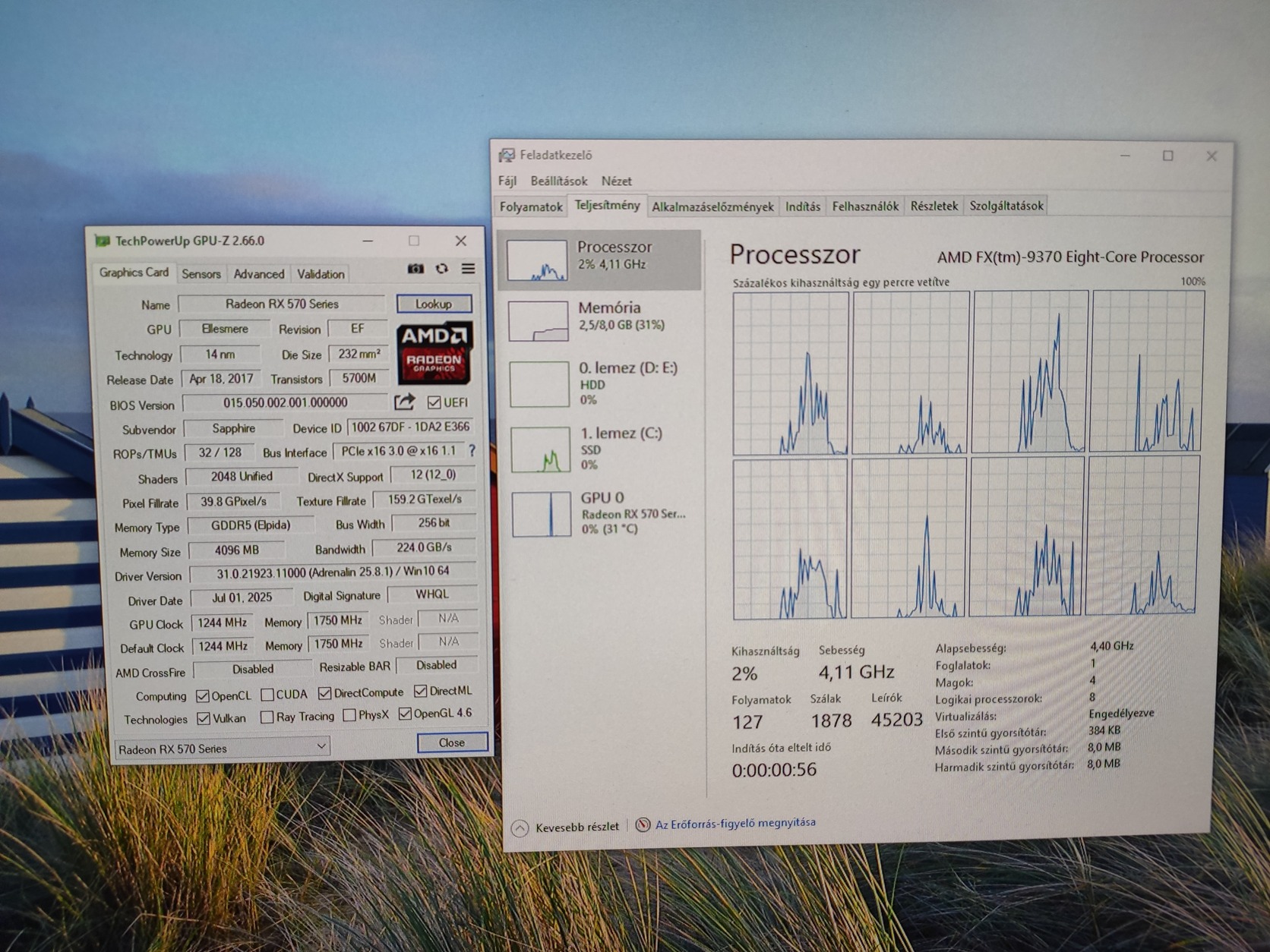1270x952 pixels.
Task: Open the Indítás tab
Action: pos(803,206)
